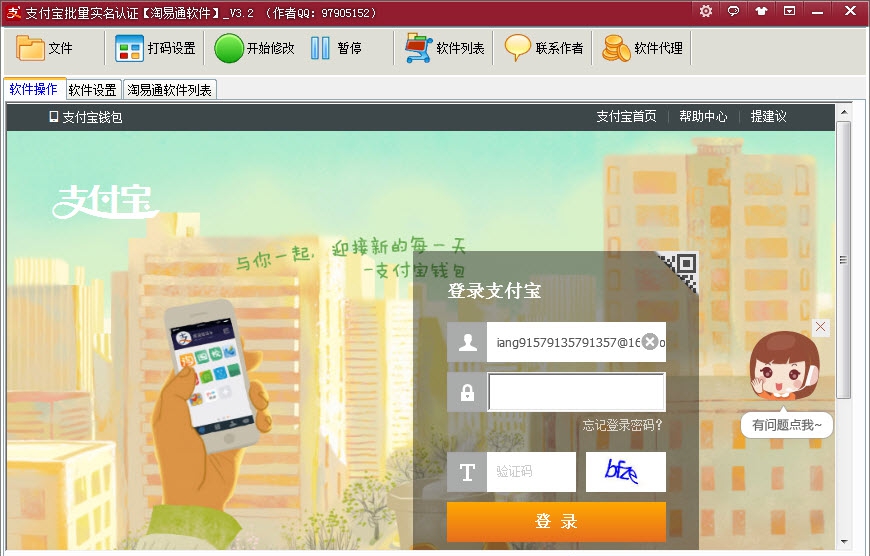The image size is (870, 556).
Task: Click the T icon beside captcha field
Action: click(x=467, y=472)
